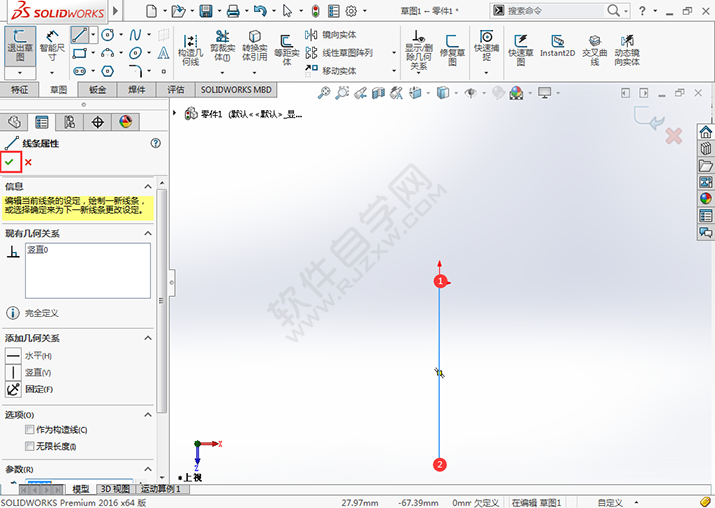Open the FeatureManager design tree tab

pyautogui.click(x=14, y=122)
